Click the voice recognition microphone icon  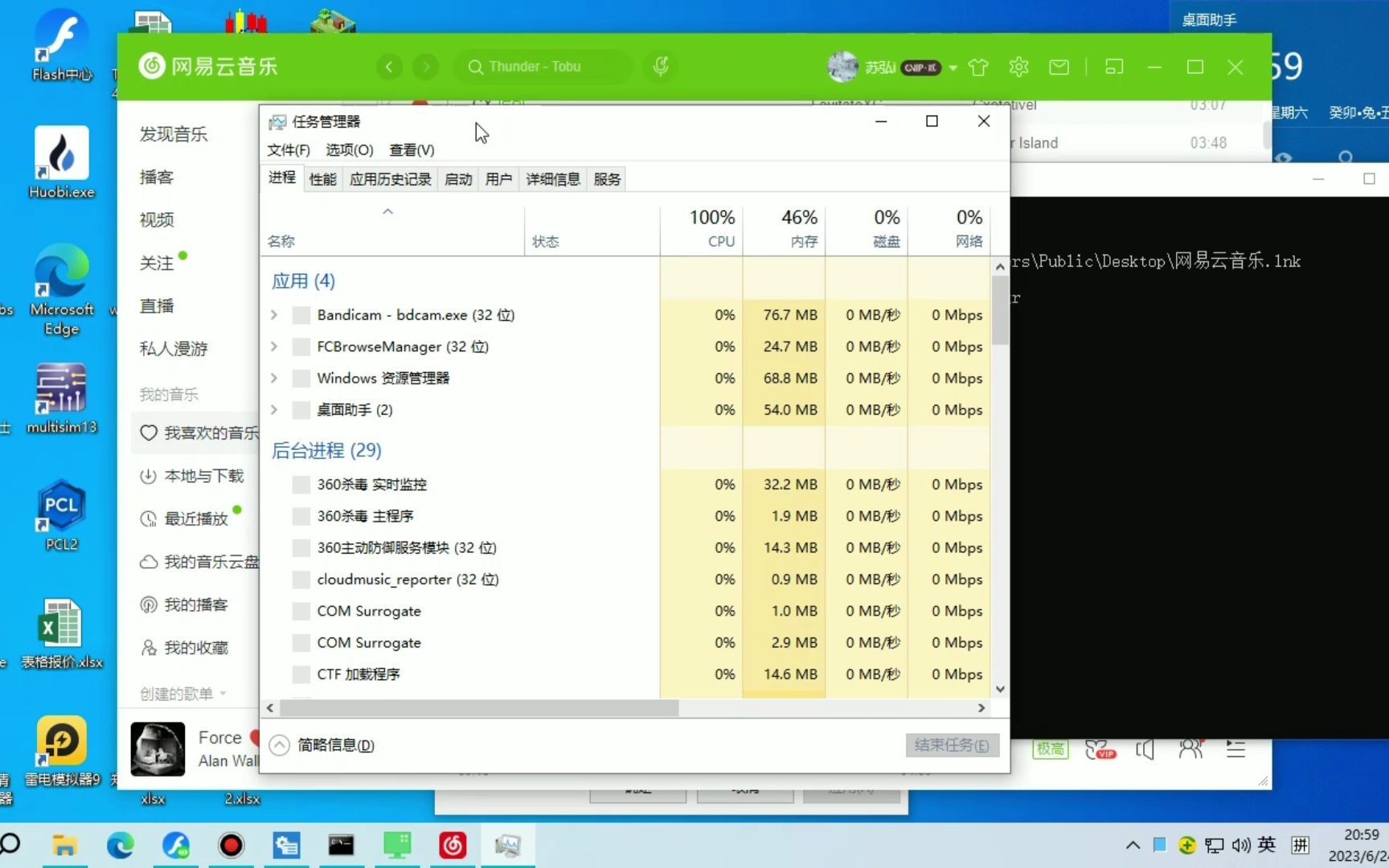point(661,67)
